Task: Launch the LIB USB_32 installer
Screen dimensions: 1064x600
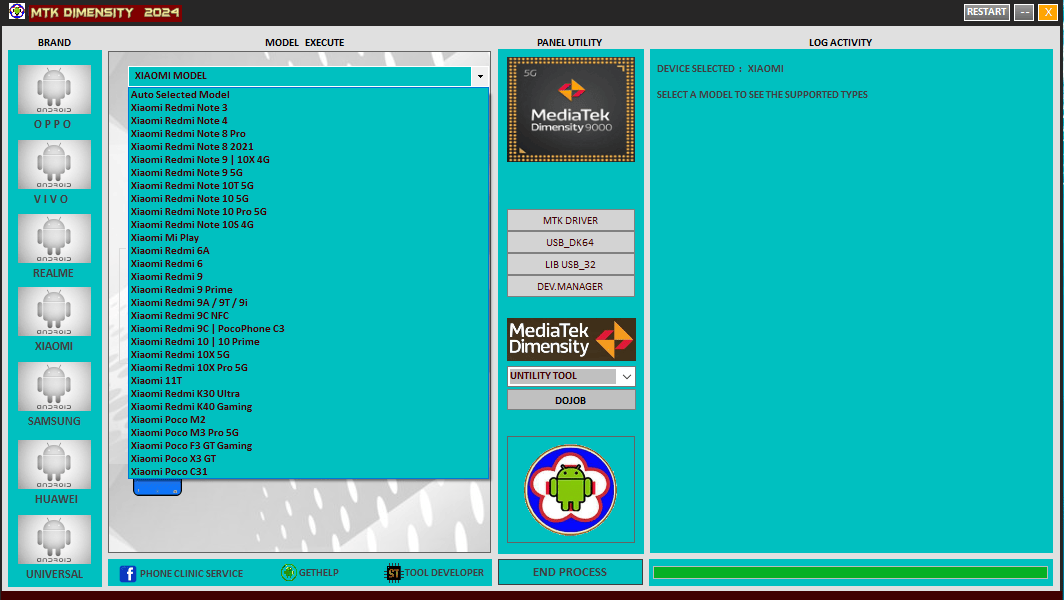Action: pyautogui.click(x=571, y=264)
